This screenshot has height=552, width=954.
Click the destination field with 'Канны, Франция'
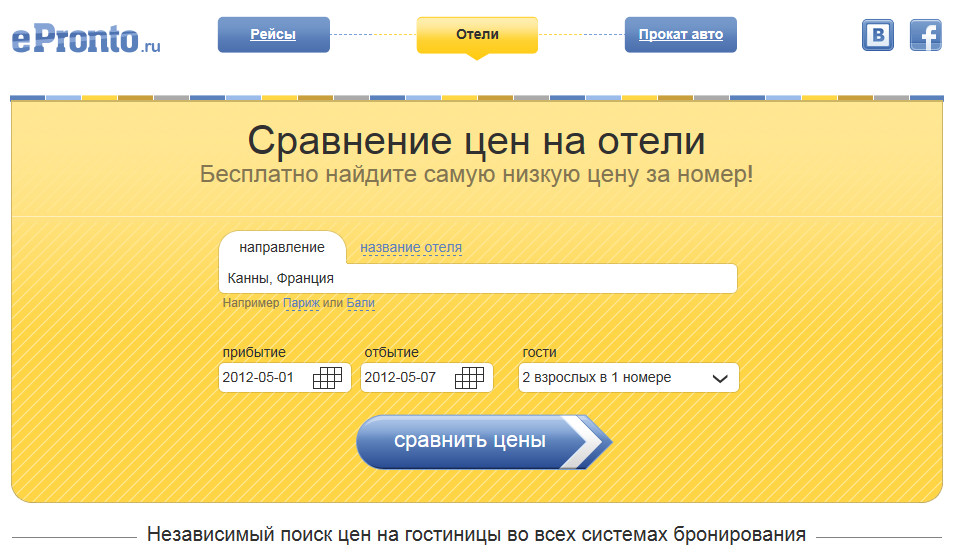[x=477, y=278]
